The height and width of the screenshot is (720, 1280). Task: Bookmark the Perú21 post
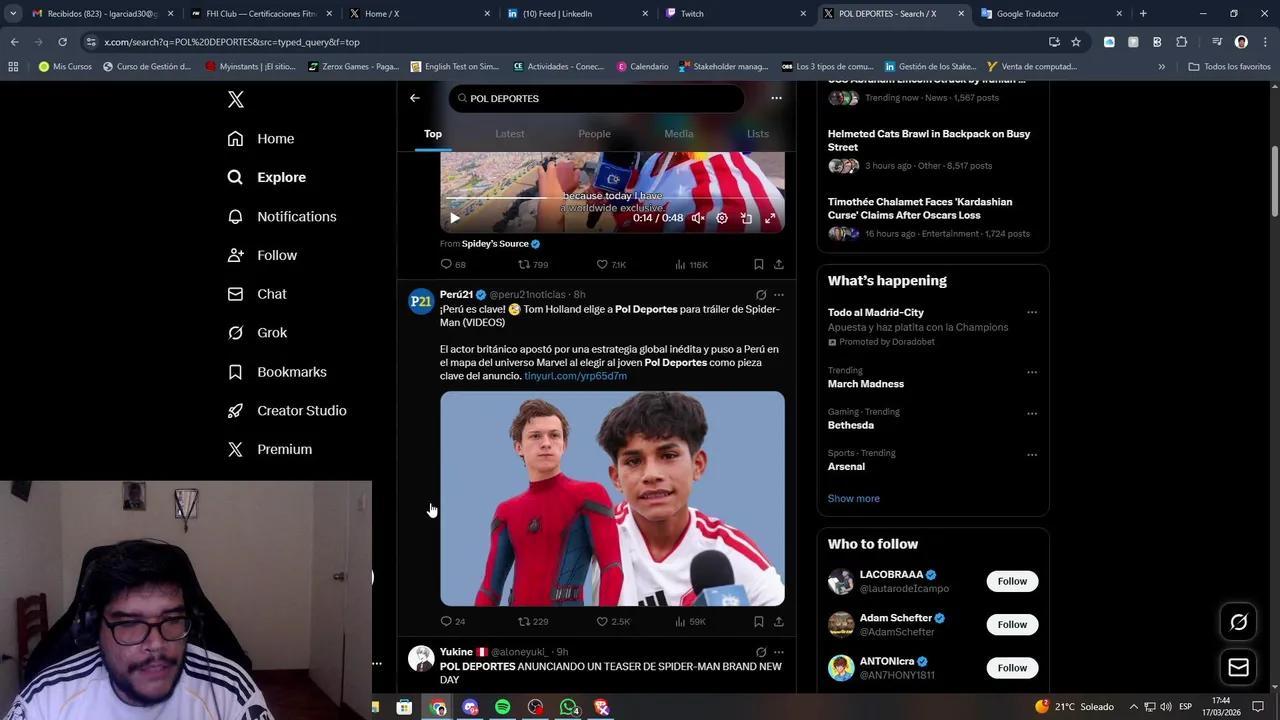click(x=759, y=622)
